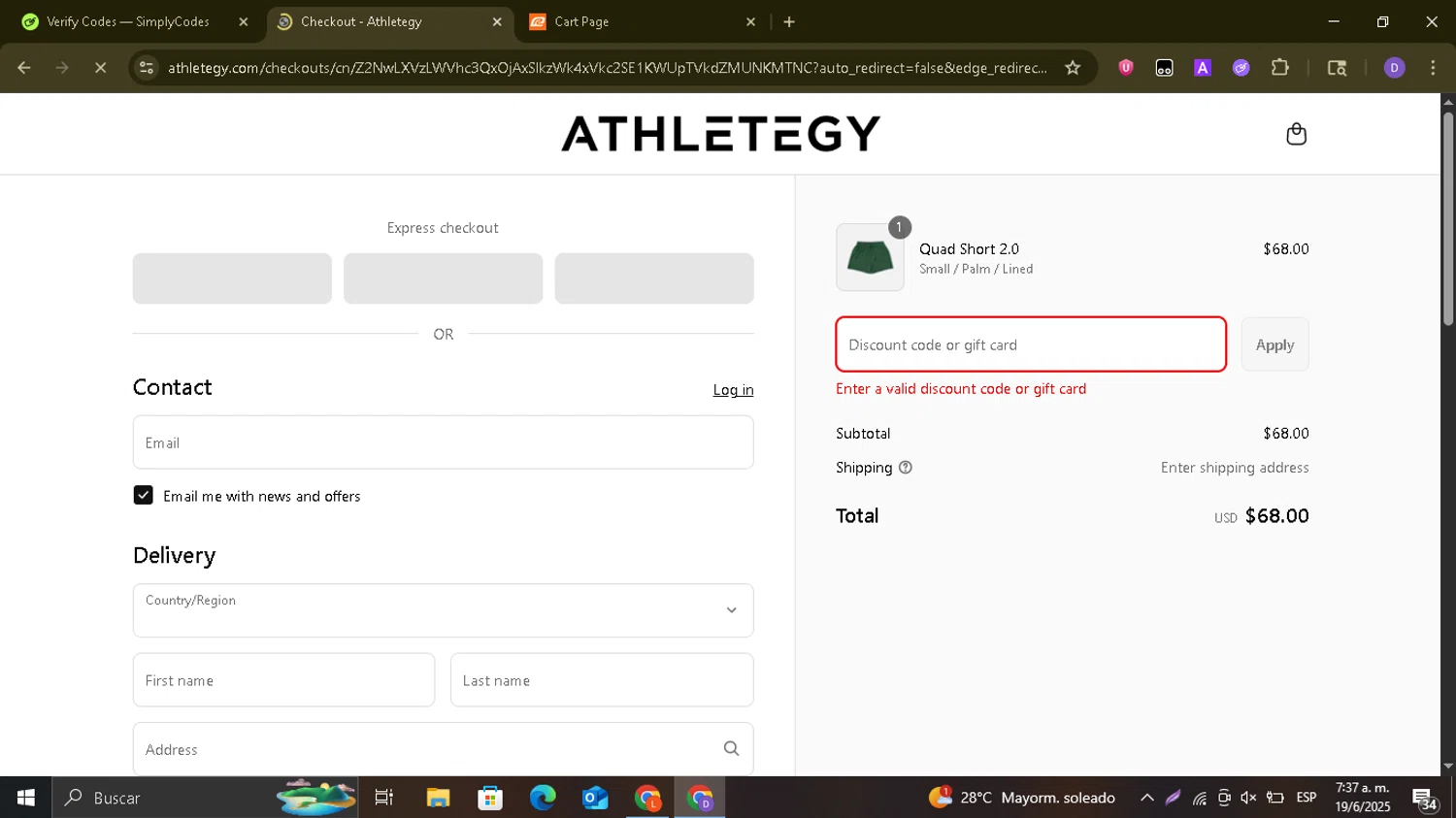Click the First name field

click(x=283, y=680)
